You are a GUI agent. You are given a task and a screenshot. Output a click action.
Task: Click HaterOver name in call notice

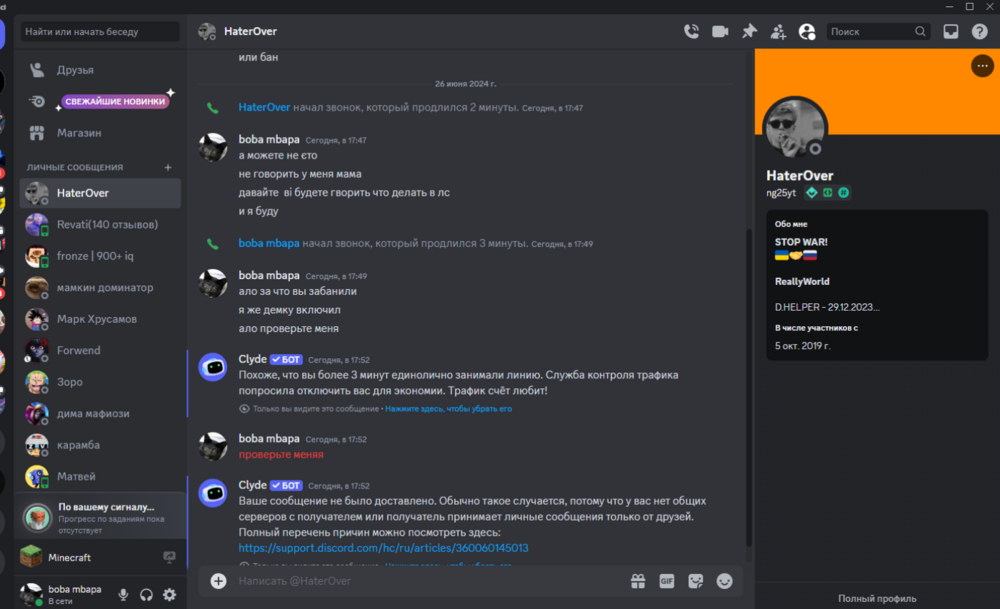[264, 107]
